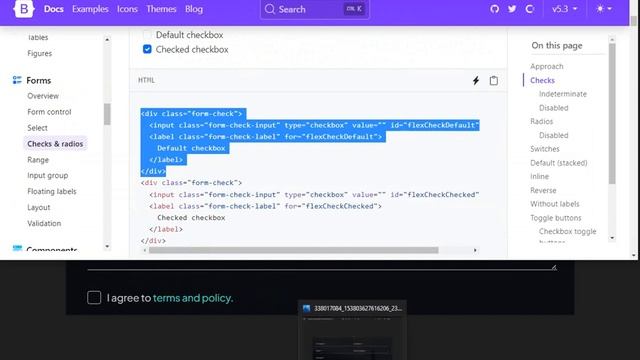The image size is (640, 360).
Task: Open the Twitter icon link
Action: coord(512,9)
